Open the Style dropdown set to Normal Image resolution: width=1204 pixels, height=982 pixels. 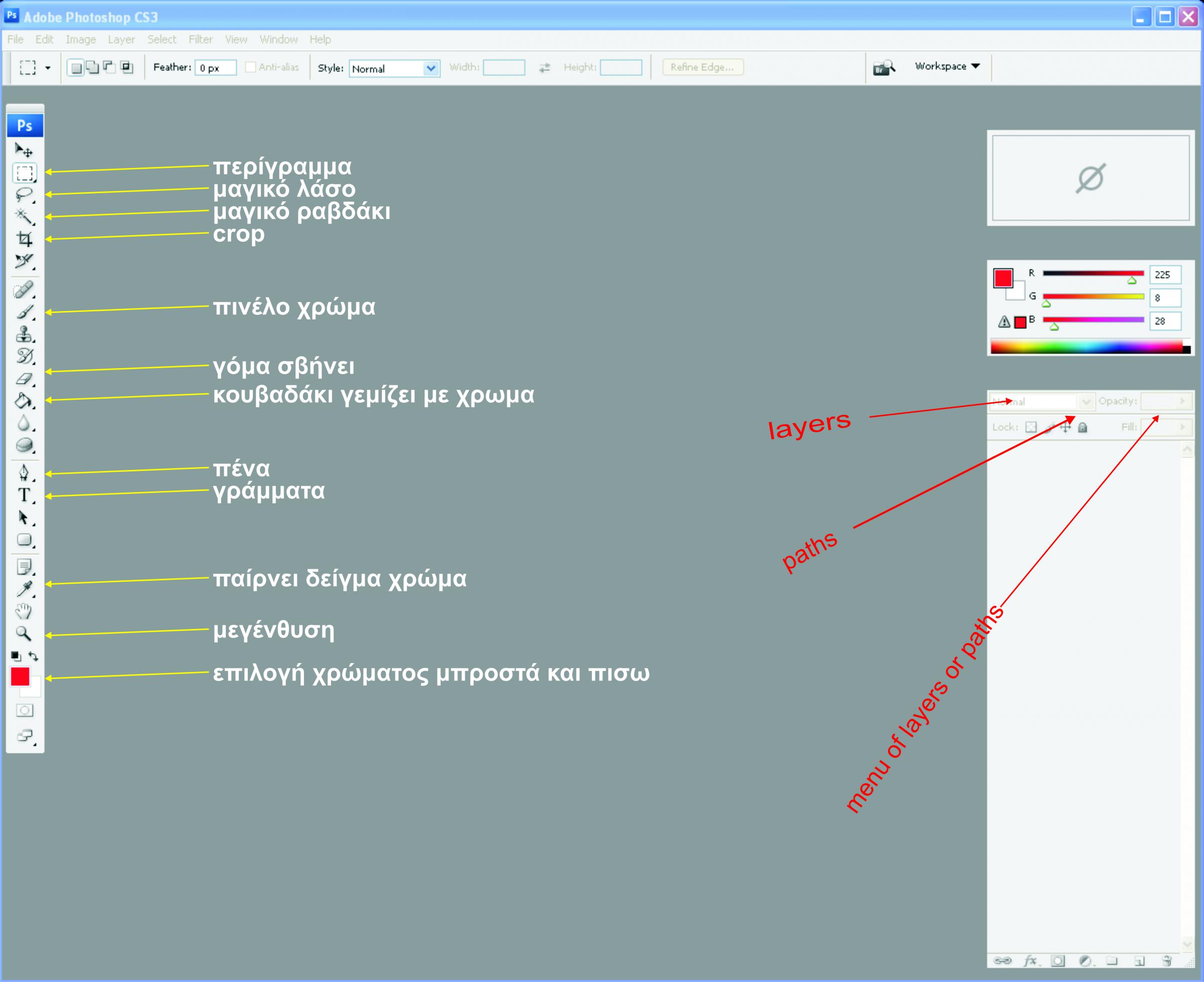coord(394,68)
